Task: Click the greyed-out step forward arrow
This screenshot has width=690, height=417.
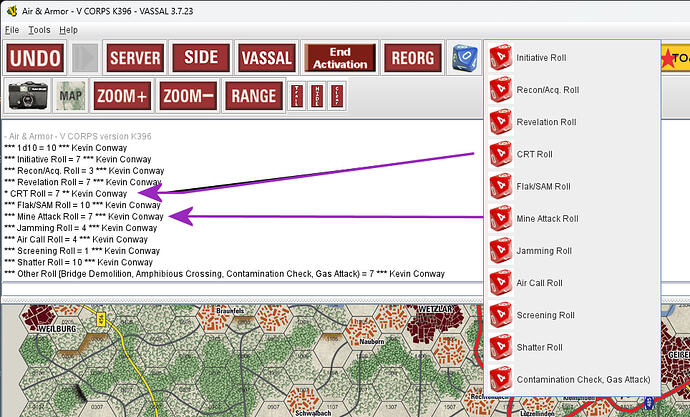Action: 85,58
